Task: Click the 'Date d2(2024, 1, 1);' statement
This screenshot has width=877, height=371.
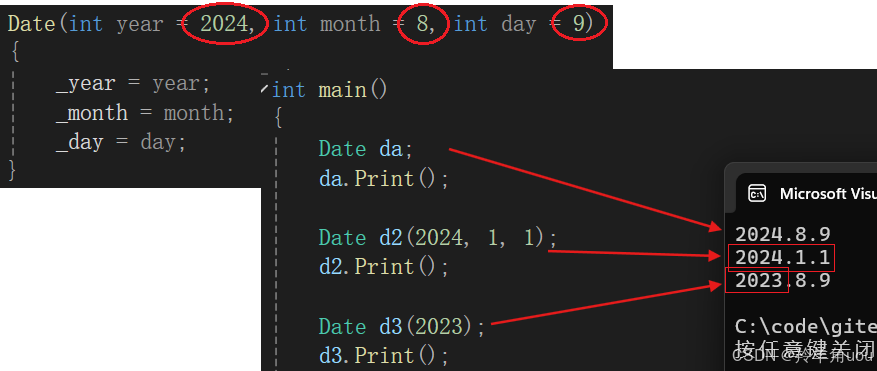Action: pyautogui.click(x=438, y=238)
